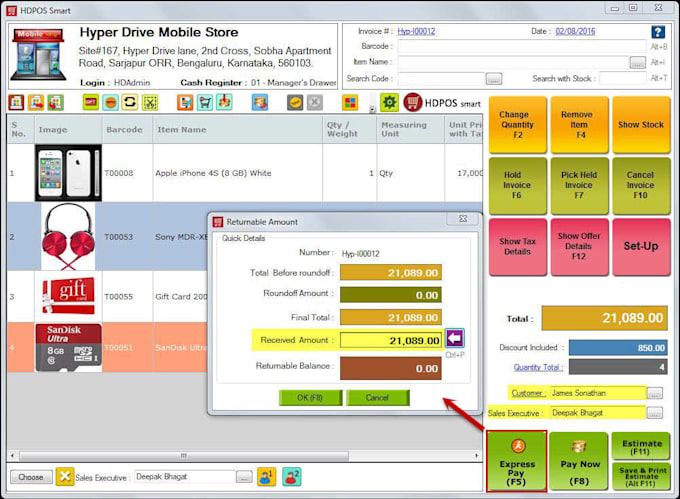
Task: Open invoice number Hyp-I00012 link
Action: (416, 31)
